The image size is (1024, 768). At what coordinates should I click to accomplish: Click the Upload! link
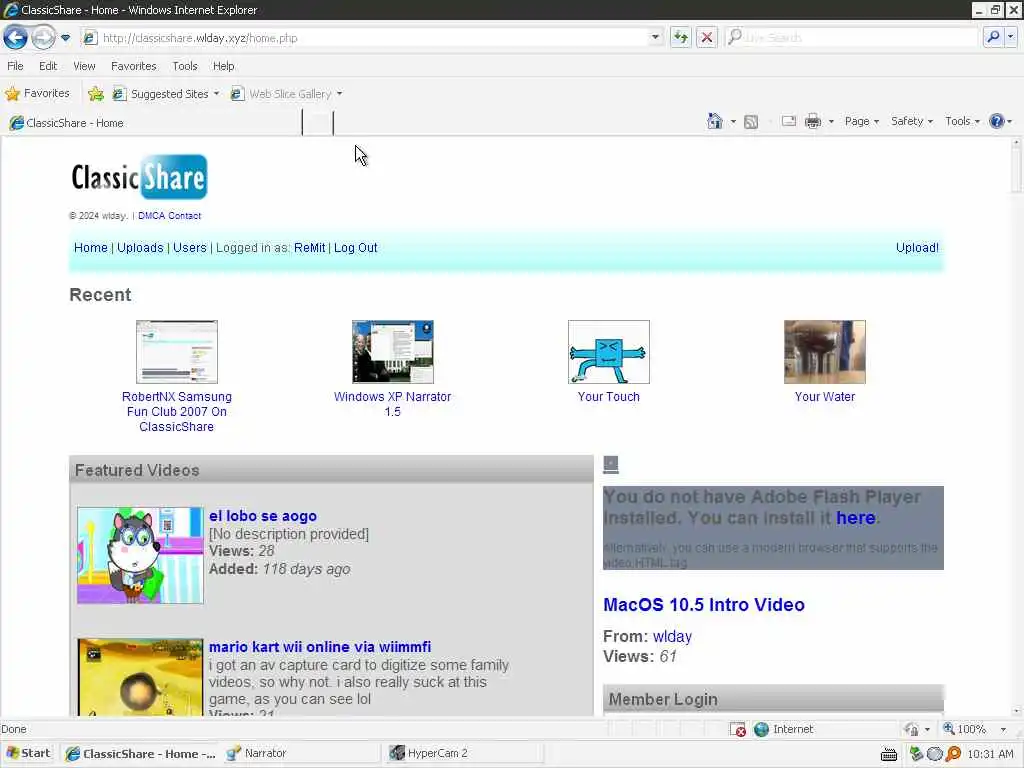pos(917,248)
